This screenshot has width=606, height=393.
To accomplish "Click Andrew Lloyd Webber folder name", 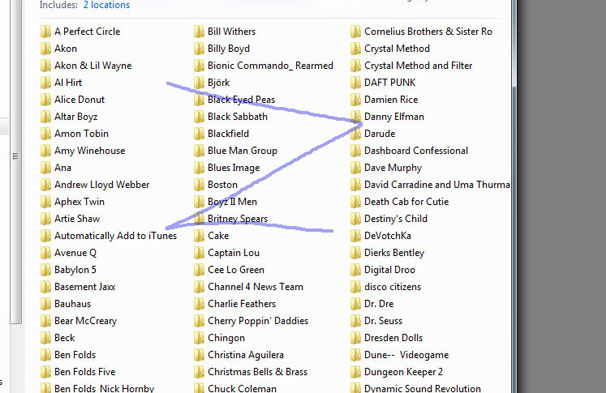I will tap(102, 185).
